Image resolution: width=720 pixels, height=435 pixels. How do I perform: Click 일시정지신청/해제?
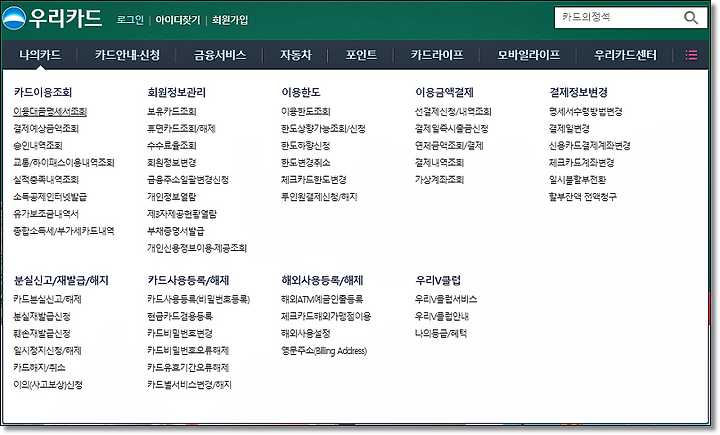tap(47, 351)
